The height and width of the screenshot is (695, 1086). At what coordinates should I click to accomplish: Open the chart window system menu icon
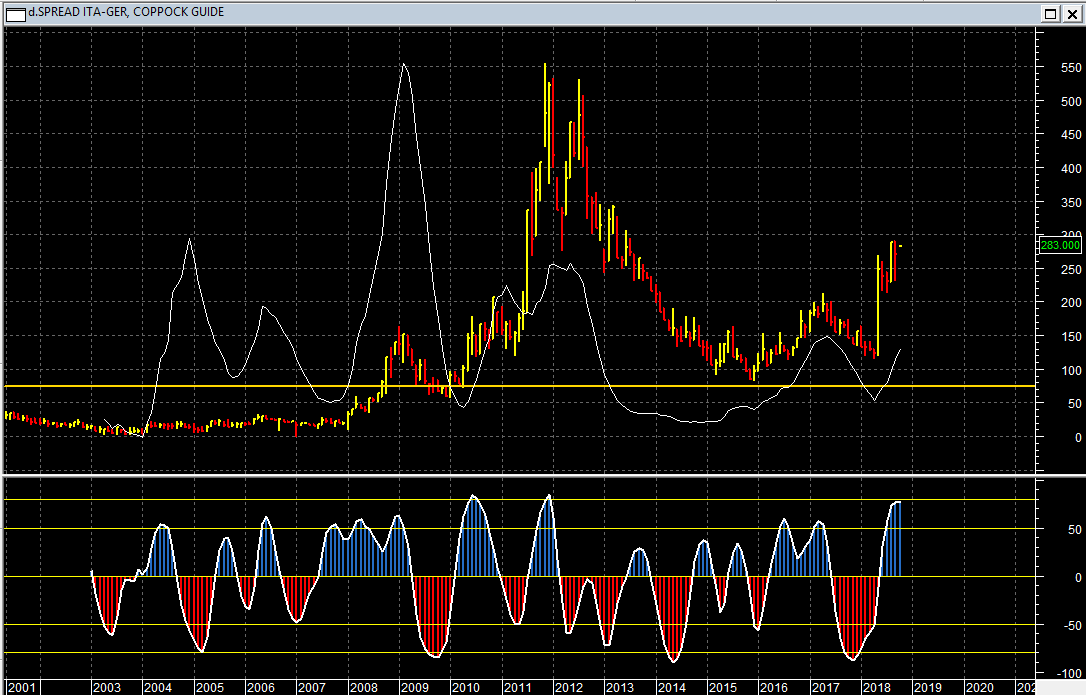tap(15, 13)
